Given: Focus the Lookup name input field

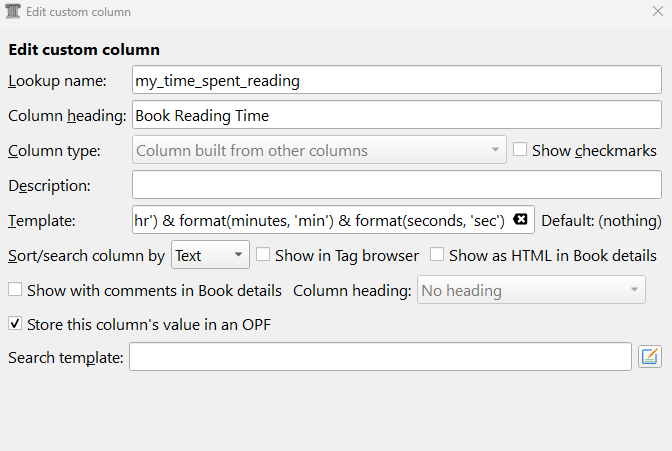Looking at the screenshot, I should point(396,81).
